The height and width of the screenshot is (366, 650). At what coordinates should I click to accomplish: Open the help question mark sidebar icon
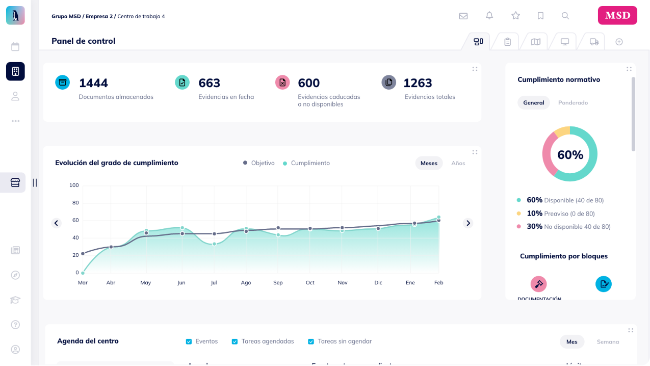(15, 325)
